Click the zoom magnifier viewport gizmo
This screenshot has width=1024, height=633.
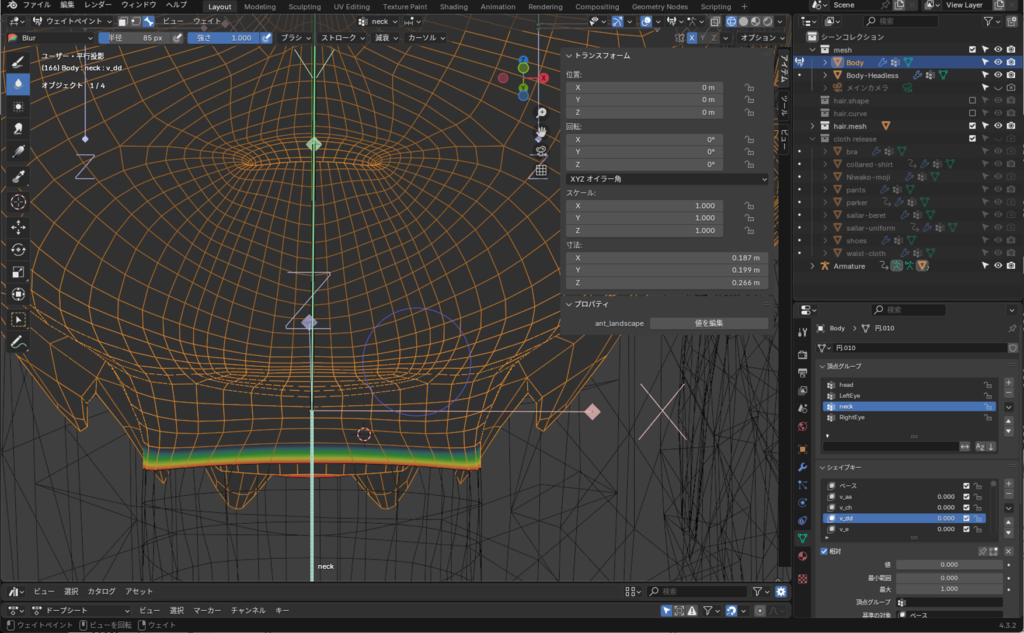pyautogui.click(x=540, y=113)
